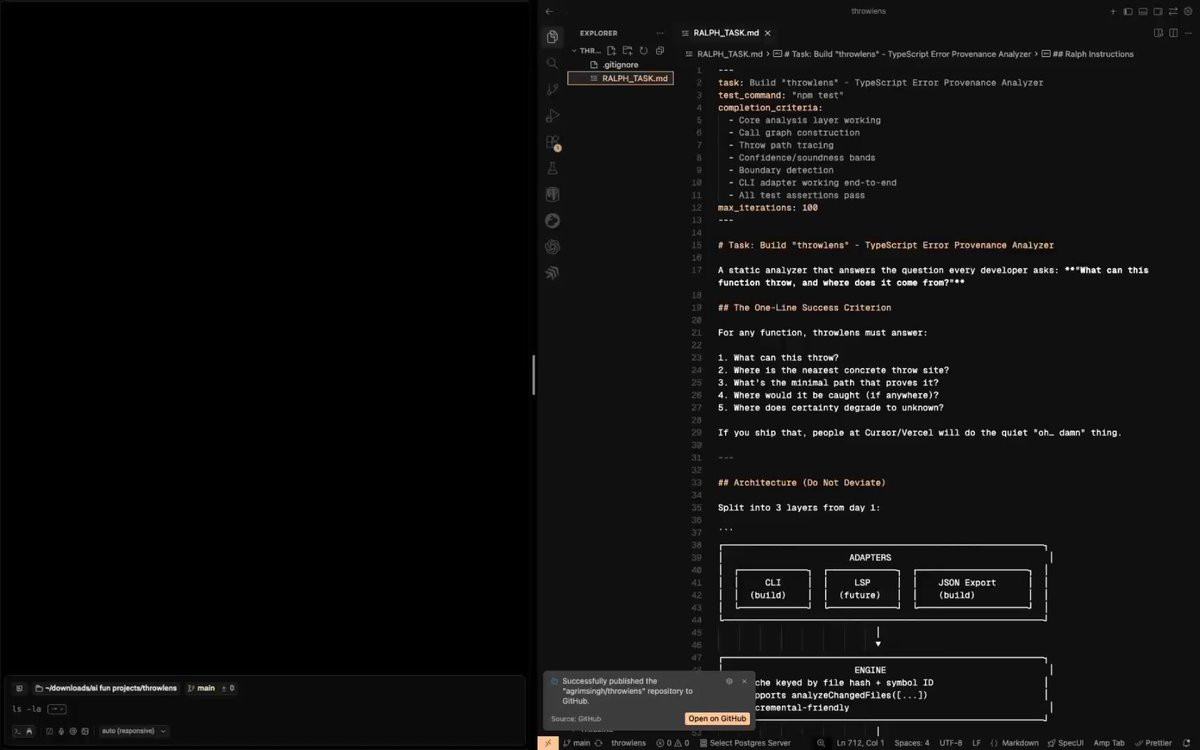Toggle the primary side bar layout

click(x=1127, y=11)
